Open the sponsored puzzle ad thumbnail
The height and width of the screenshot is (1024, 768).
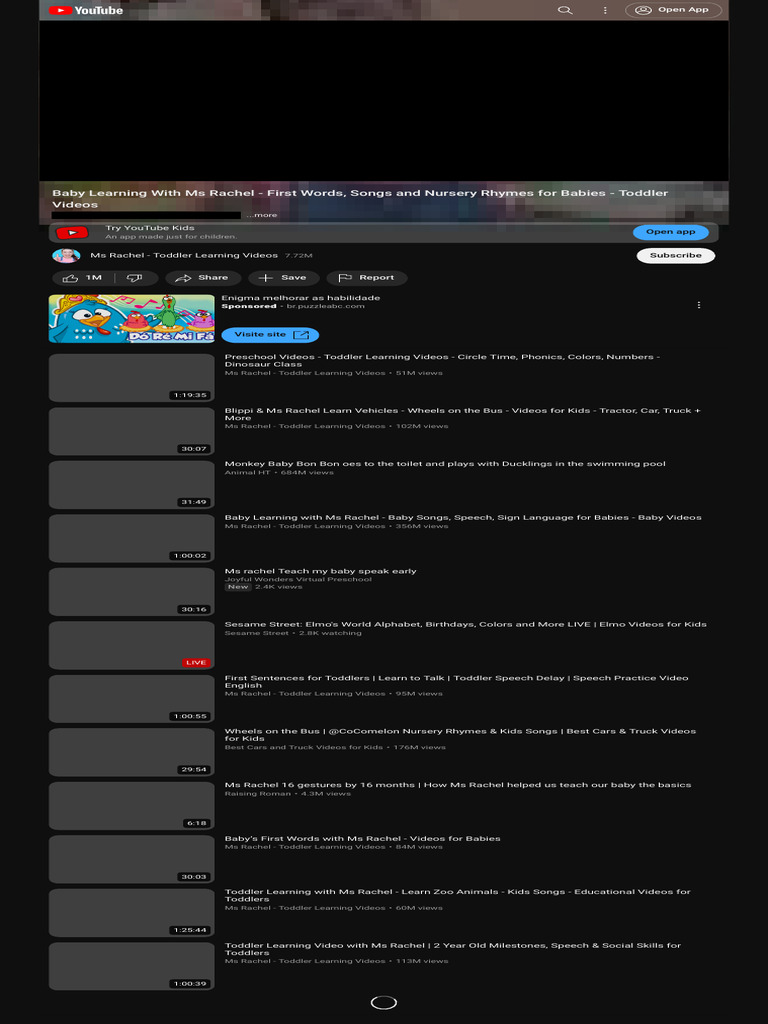pos(131,319)
